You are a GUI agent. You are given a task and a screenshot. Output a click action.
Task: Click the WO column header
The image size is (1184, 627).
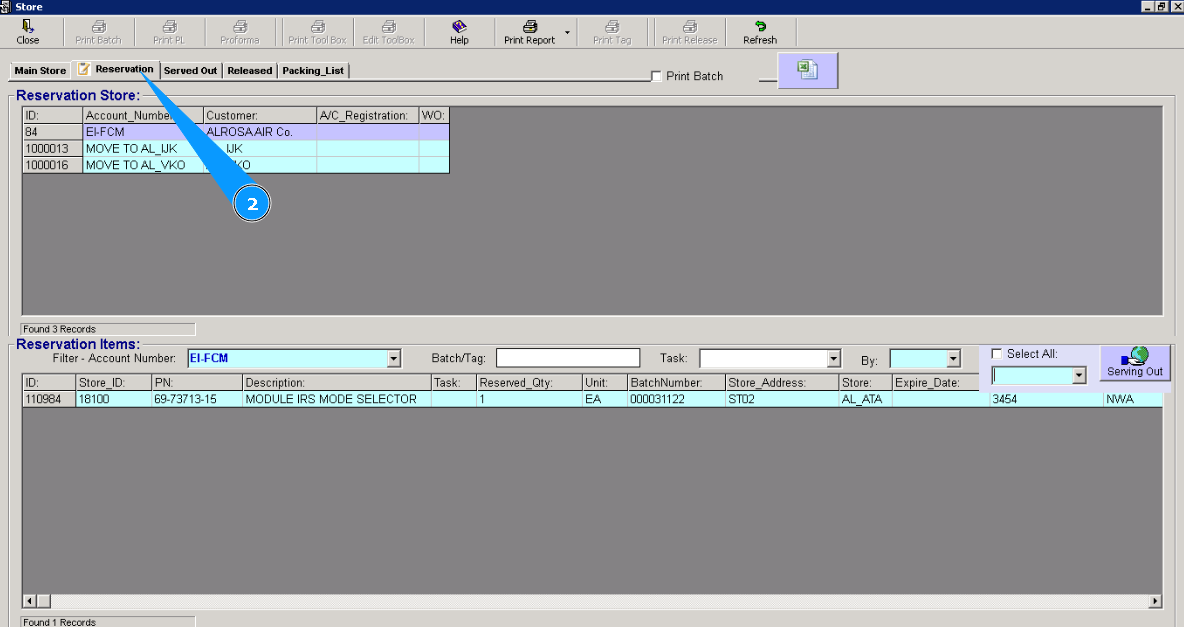click(x=434, y=116)
